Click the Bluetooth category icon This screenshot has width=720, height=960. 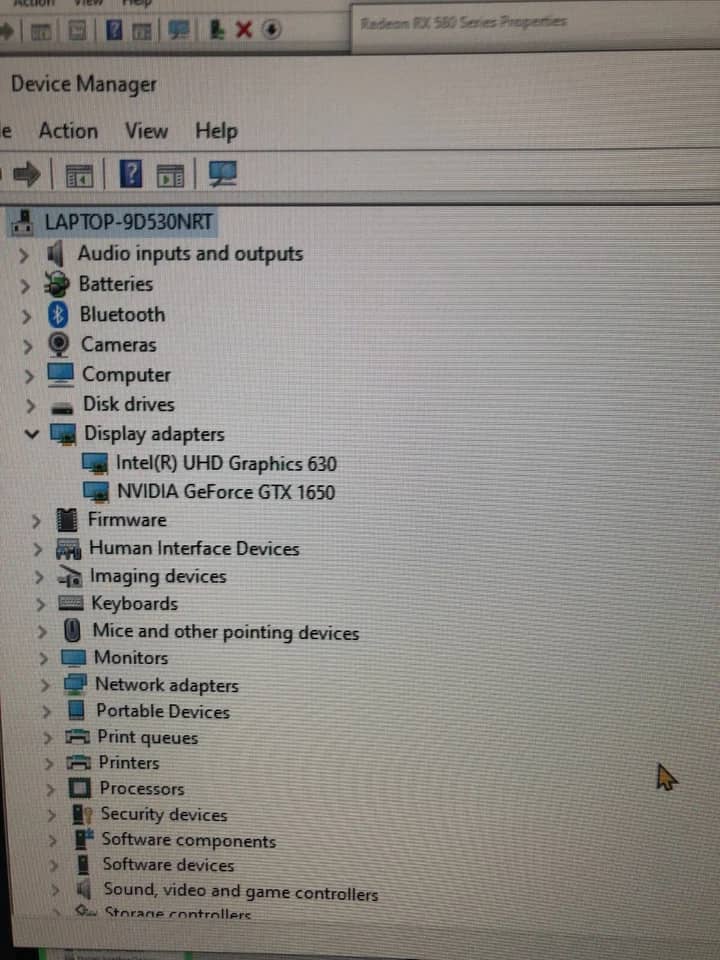(x=58, y=315)
